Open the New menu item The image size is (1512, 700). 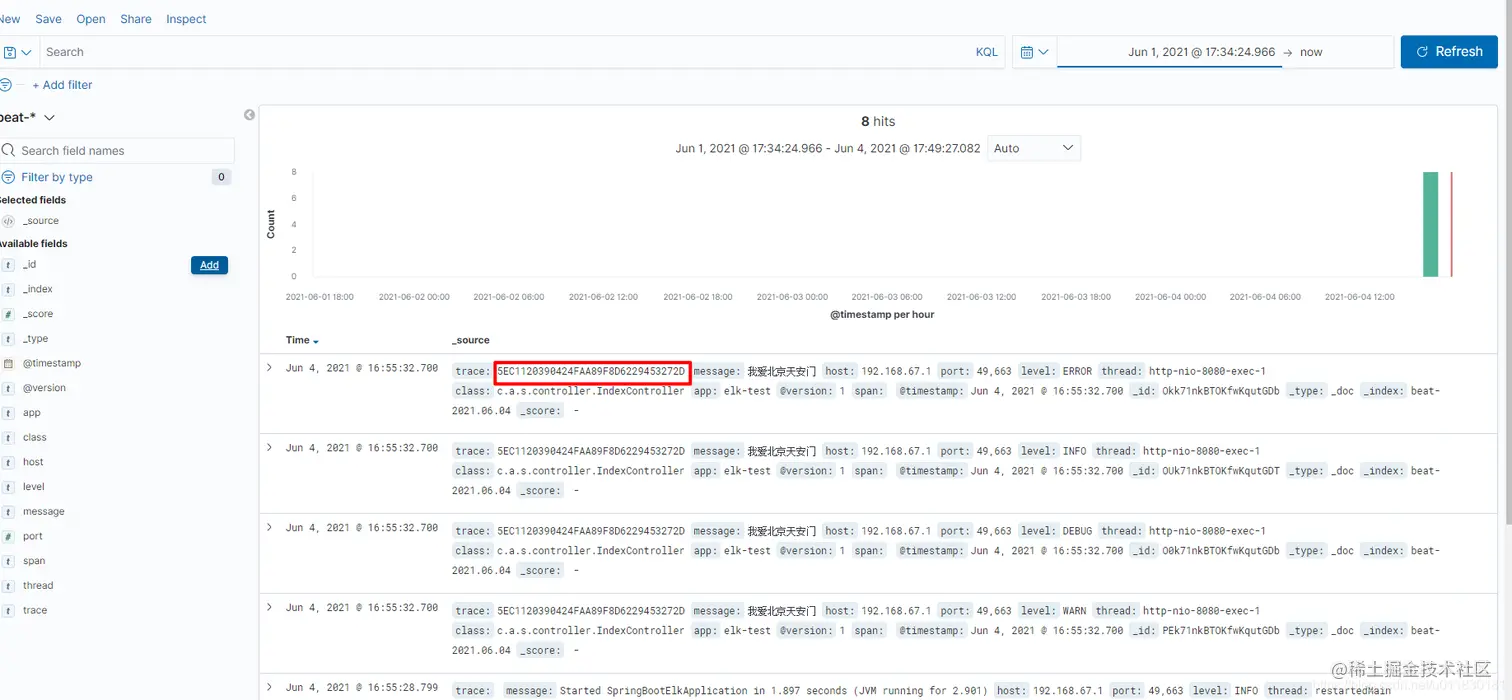[x=10, y=19]
